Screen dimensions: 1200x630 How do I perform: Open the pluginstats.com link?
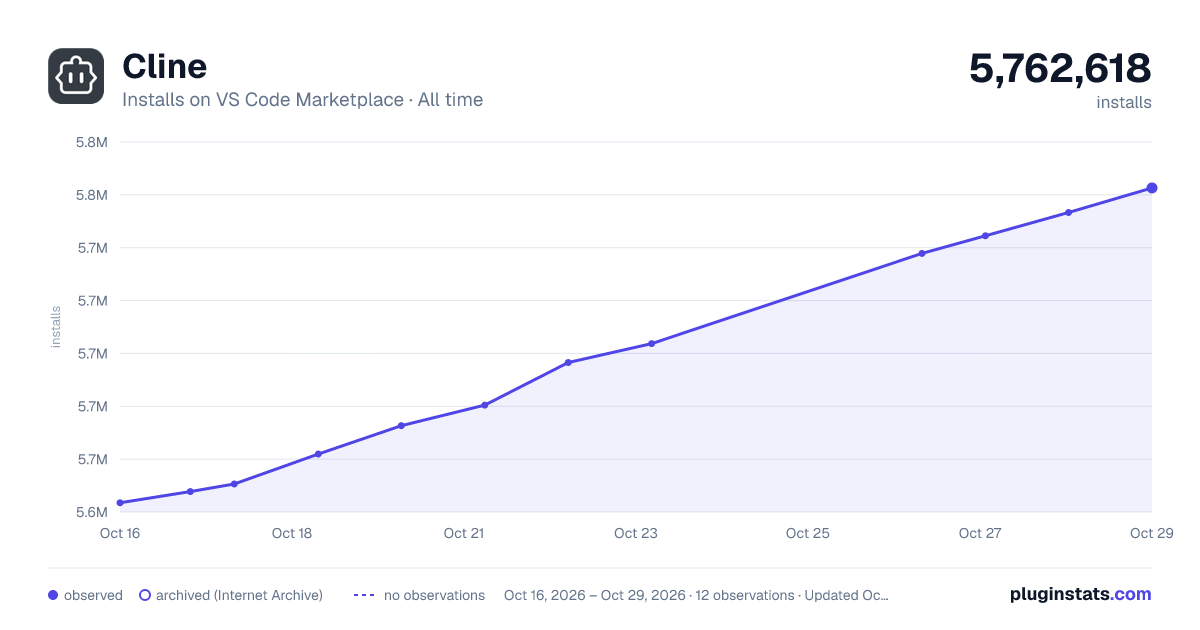pyautogui.click(x=1080, y=594)
